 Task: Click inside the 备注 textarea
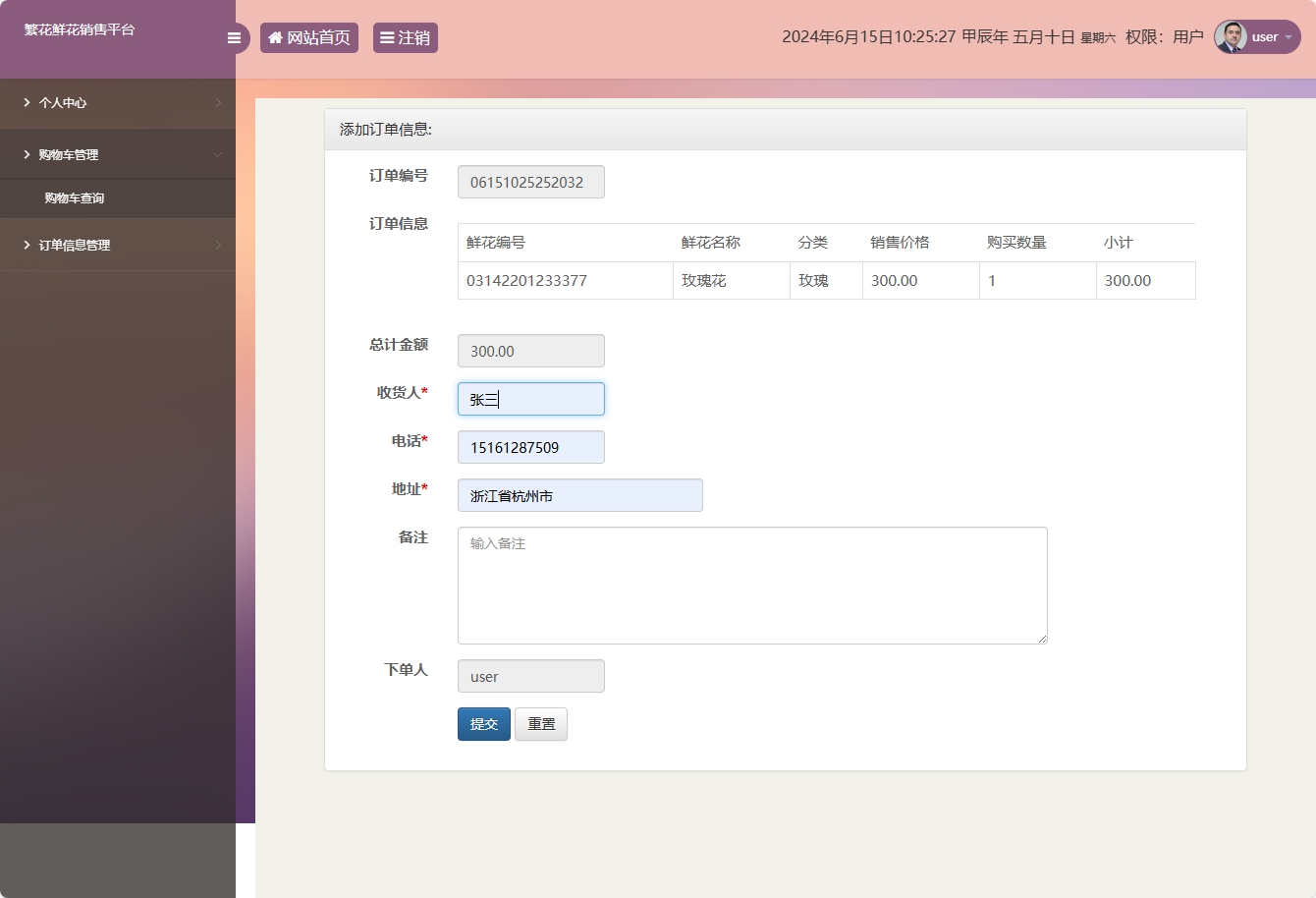(751, 585)
